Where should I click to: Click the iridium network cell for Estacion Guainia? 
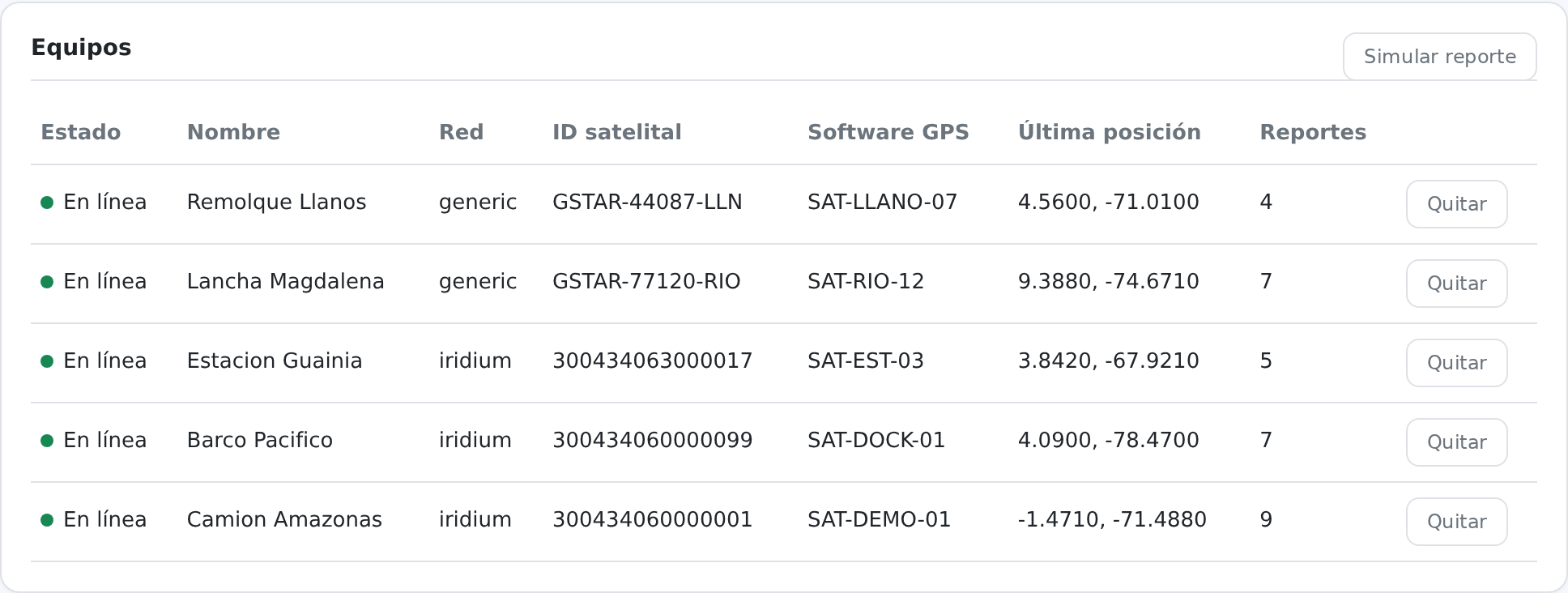point(475,361)
